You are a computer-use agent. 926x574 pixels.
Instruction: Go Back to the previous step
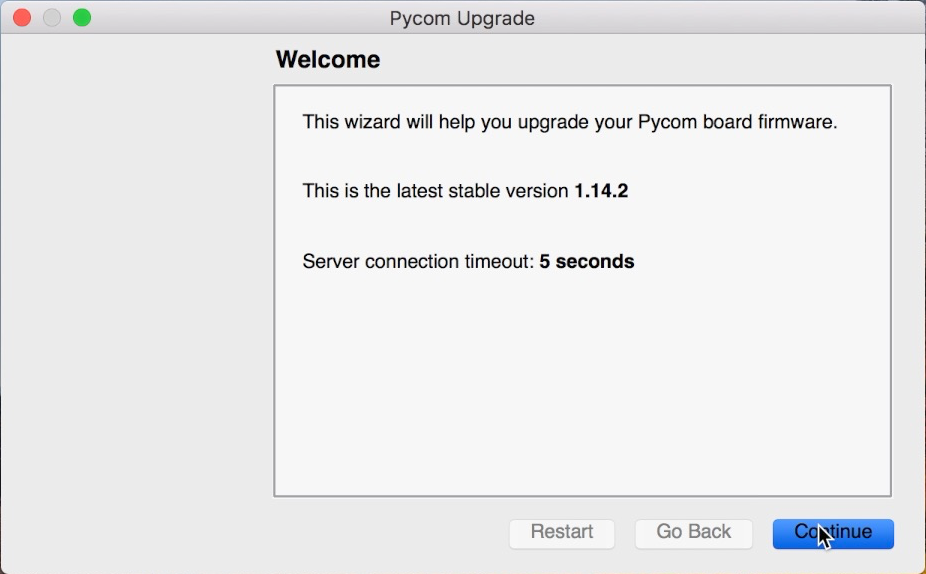693,533
